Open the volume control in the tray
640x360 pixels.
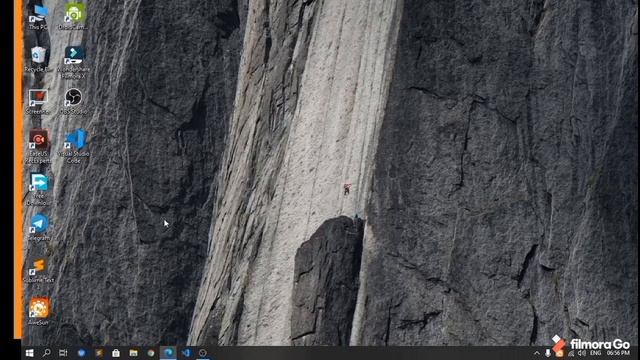click(582, 353)
